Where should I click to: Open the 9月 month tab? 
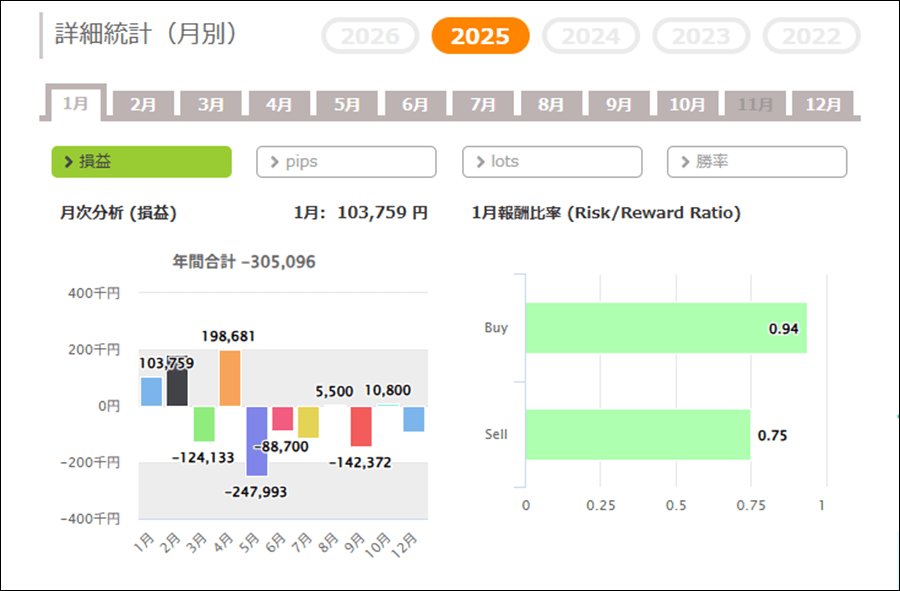(x=619, y=104)
